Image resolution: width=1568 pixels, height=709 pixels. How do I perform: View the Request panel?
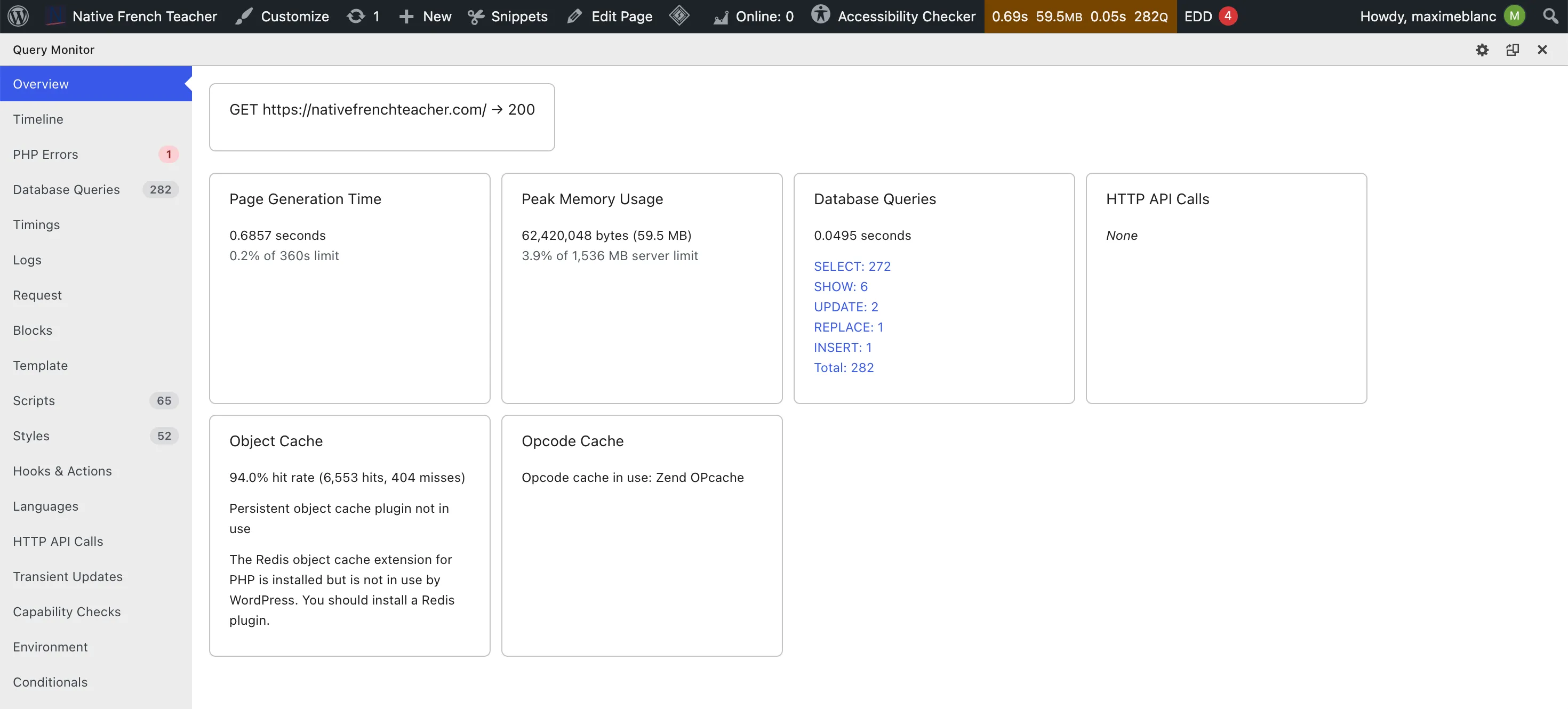click(x=95, y=296)
